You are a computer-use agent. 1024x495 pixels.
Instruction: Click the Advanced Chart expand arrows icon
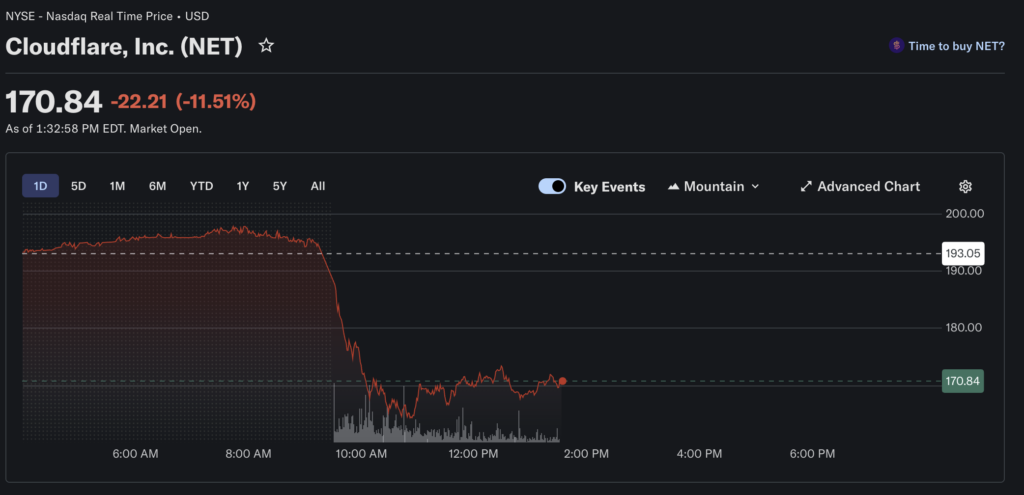click(806, 187)
